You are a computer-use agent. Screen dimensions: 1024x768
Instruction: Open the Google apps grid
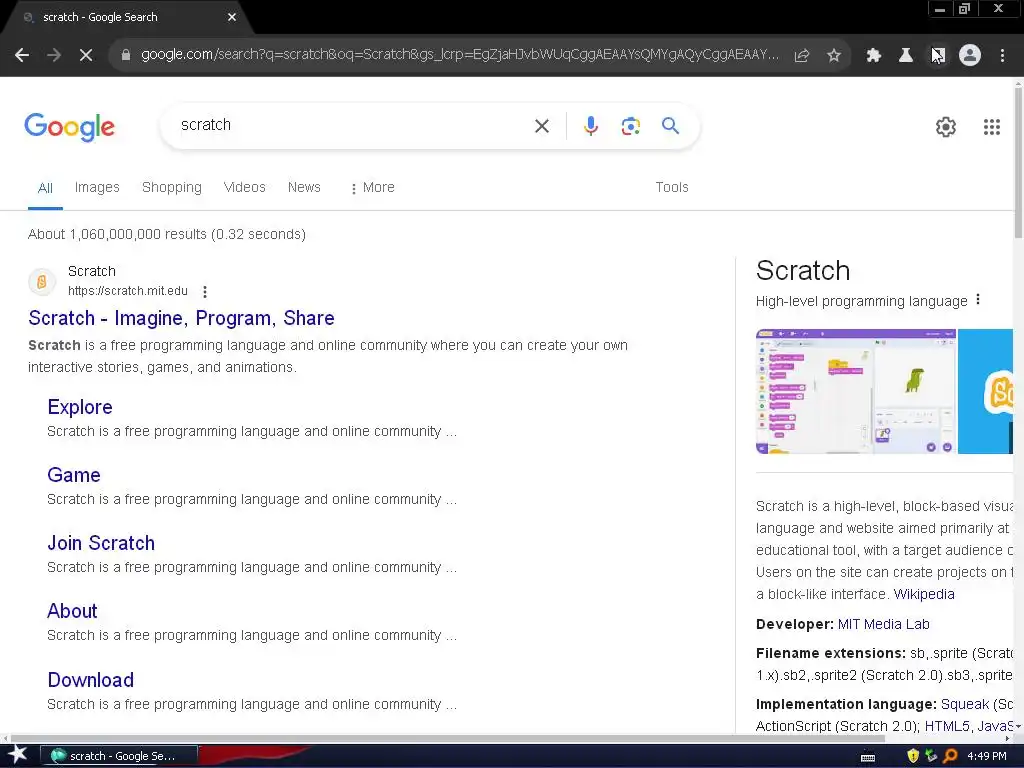[992, 127]
